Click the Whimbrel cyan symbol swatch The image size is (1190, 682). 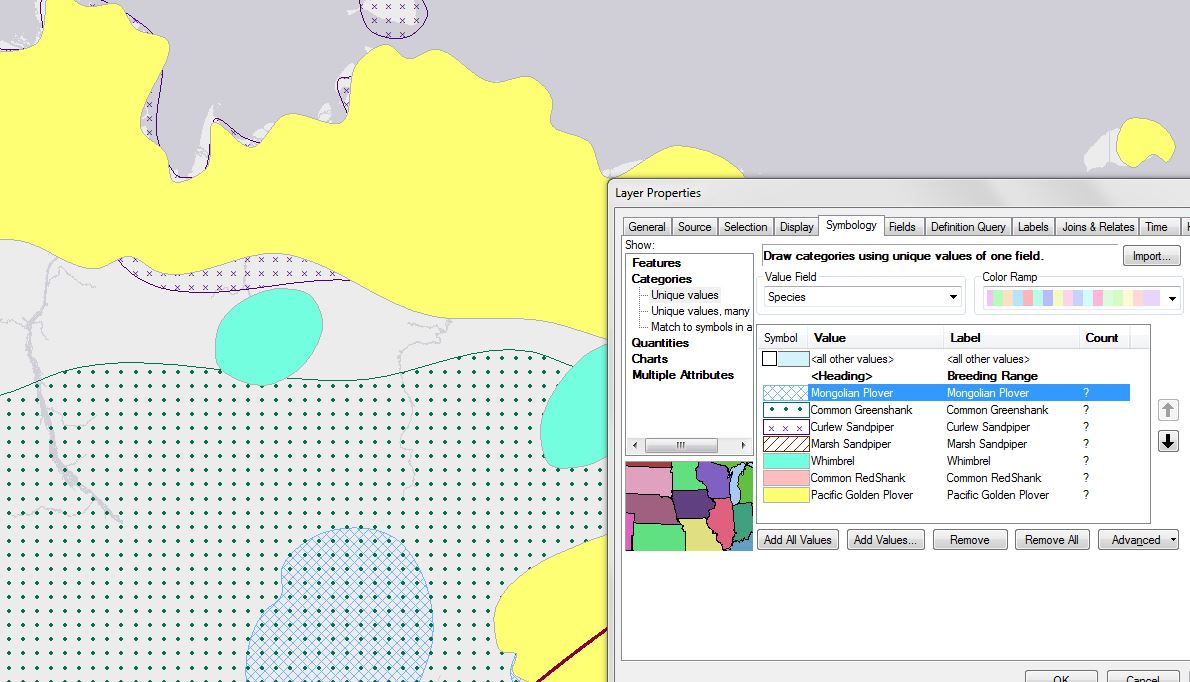[785, 461]
